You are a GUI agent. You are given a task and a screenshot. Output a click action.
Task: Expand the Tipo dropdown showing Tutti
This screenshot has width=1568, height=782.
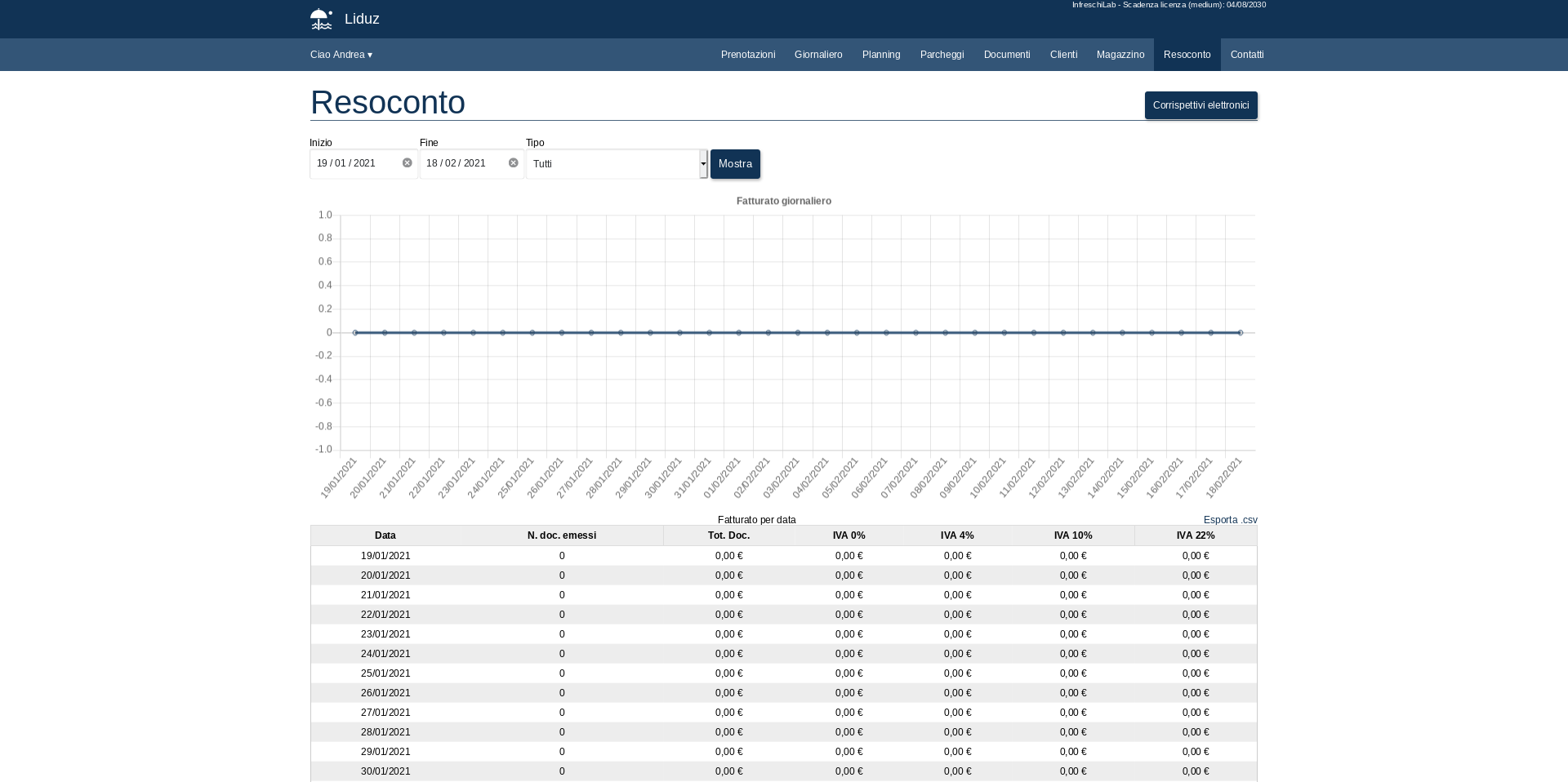pyautogui.click(x=617, y=164)
